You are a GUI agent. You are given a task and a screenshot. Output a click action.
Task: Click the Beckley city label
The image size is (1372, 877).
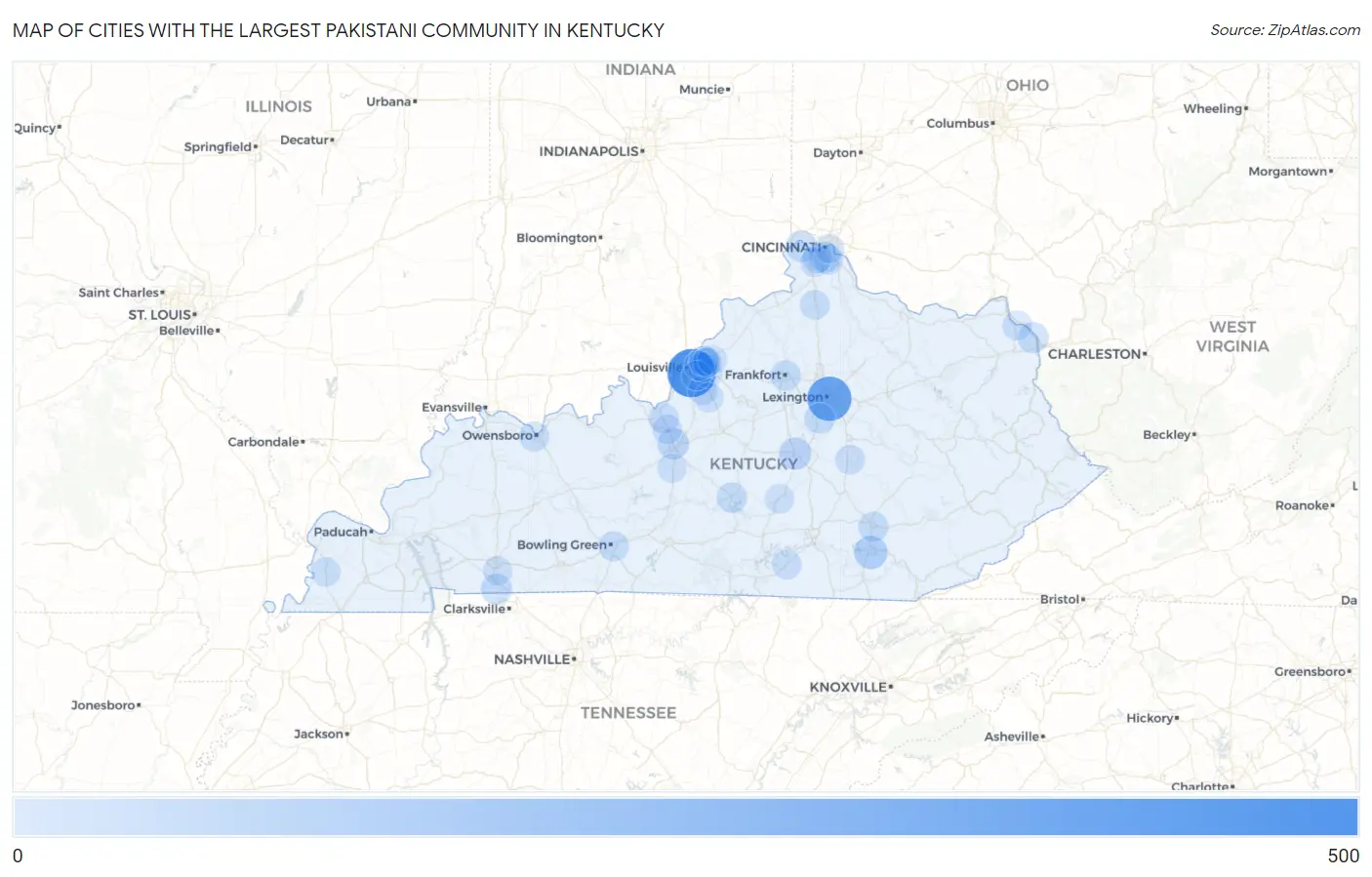click(1167, 435)
